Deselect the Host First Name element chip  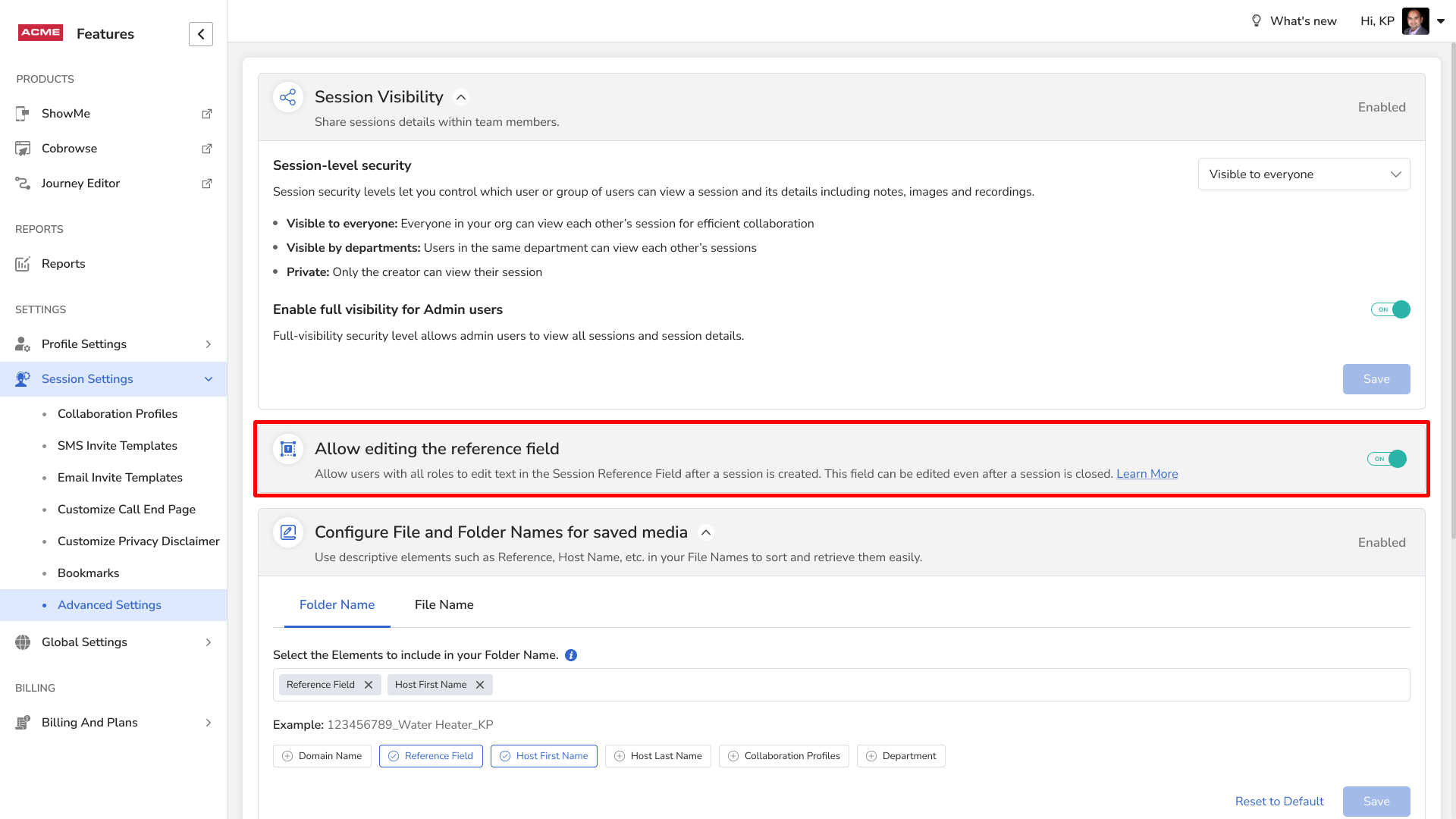[x=544, y=756]
